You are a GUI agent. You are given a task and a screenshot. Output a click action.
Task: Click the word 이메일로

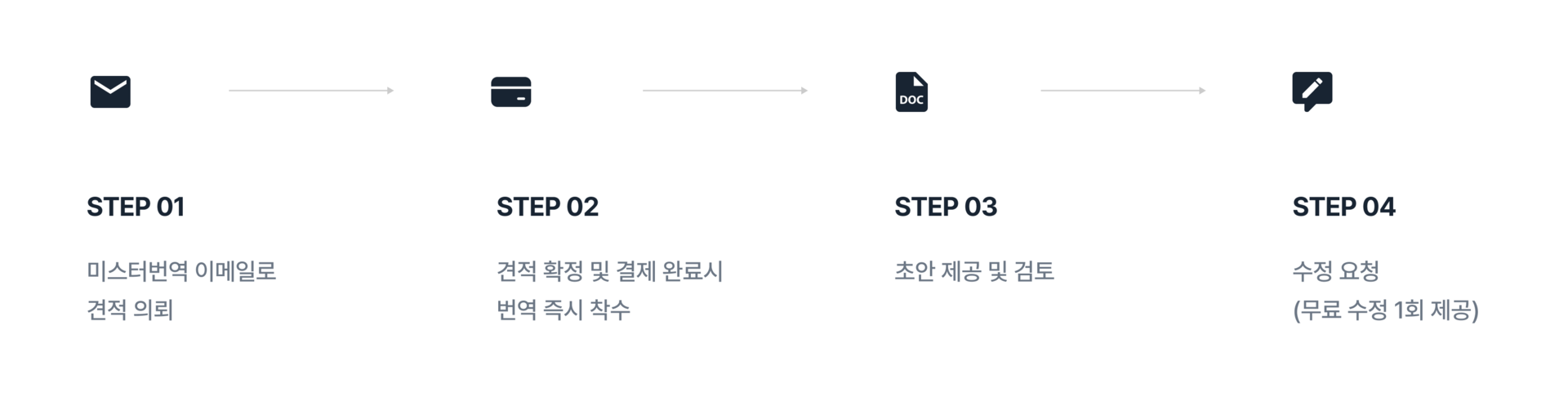(x=236, y=271)
